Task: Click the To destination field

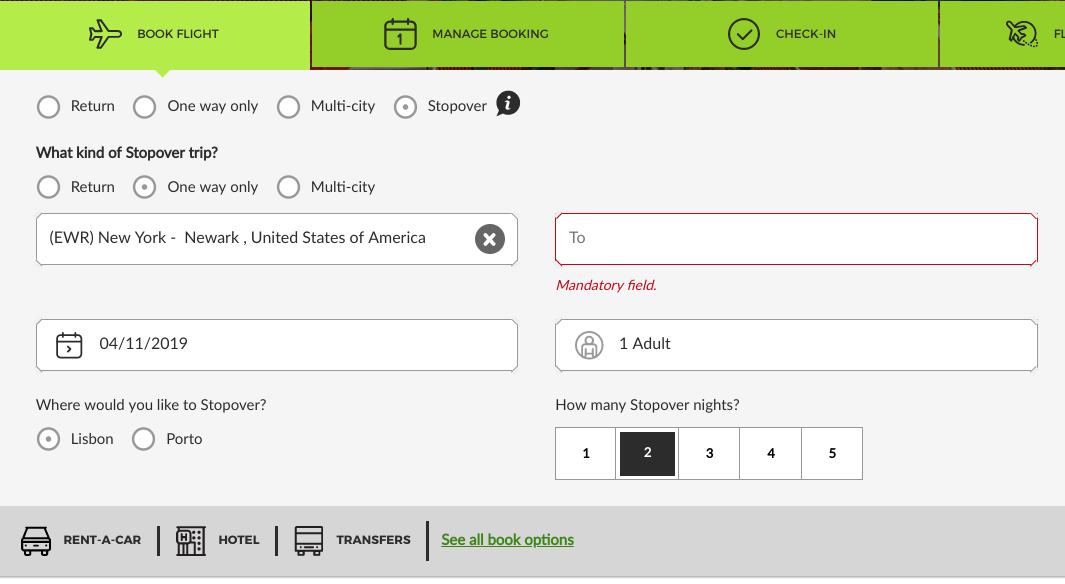Action: pyautogui.click(x=796, y=239)
